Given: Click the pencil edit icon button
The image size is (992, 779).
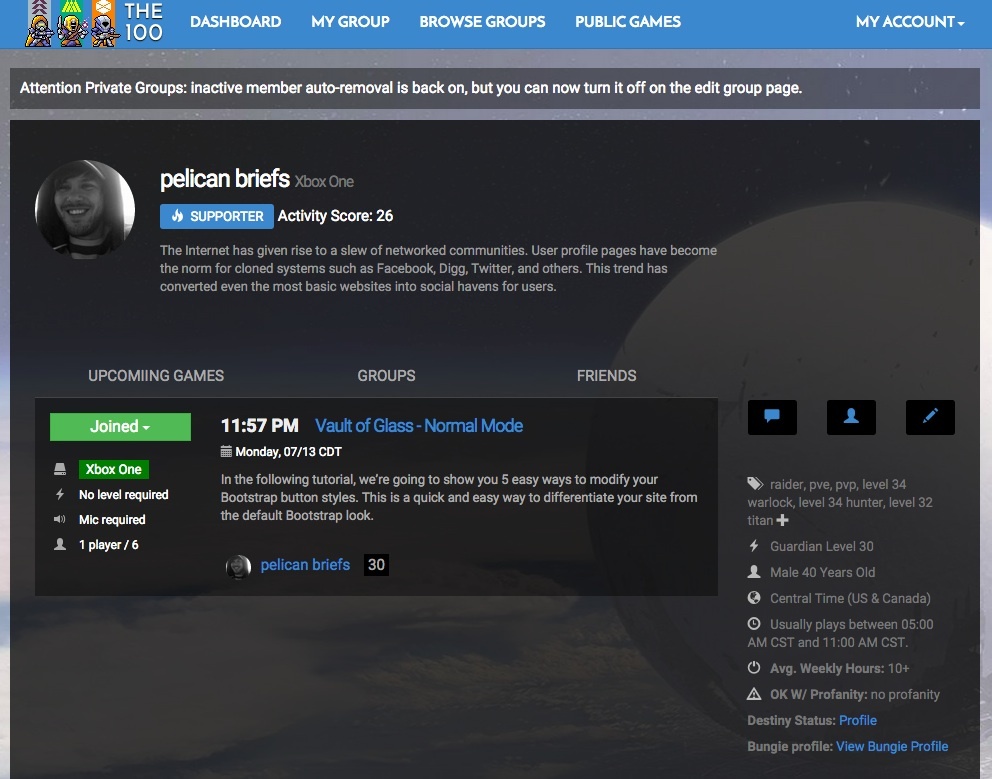Looking at the screenshot, I should [x=930, y=417].
